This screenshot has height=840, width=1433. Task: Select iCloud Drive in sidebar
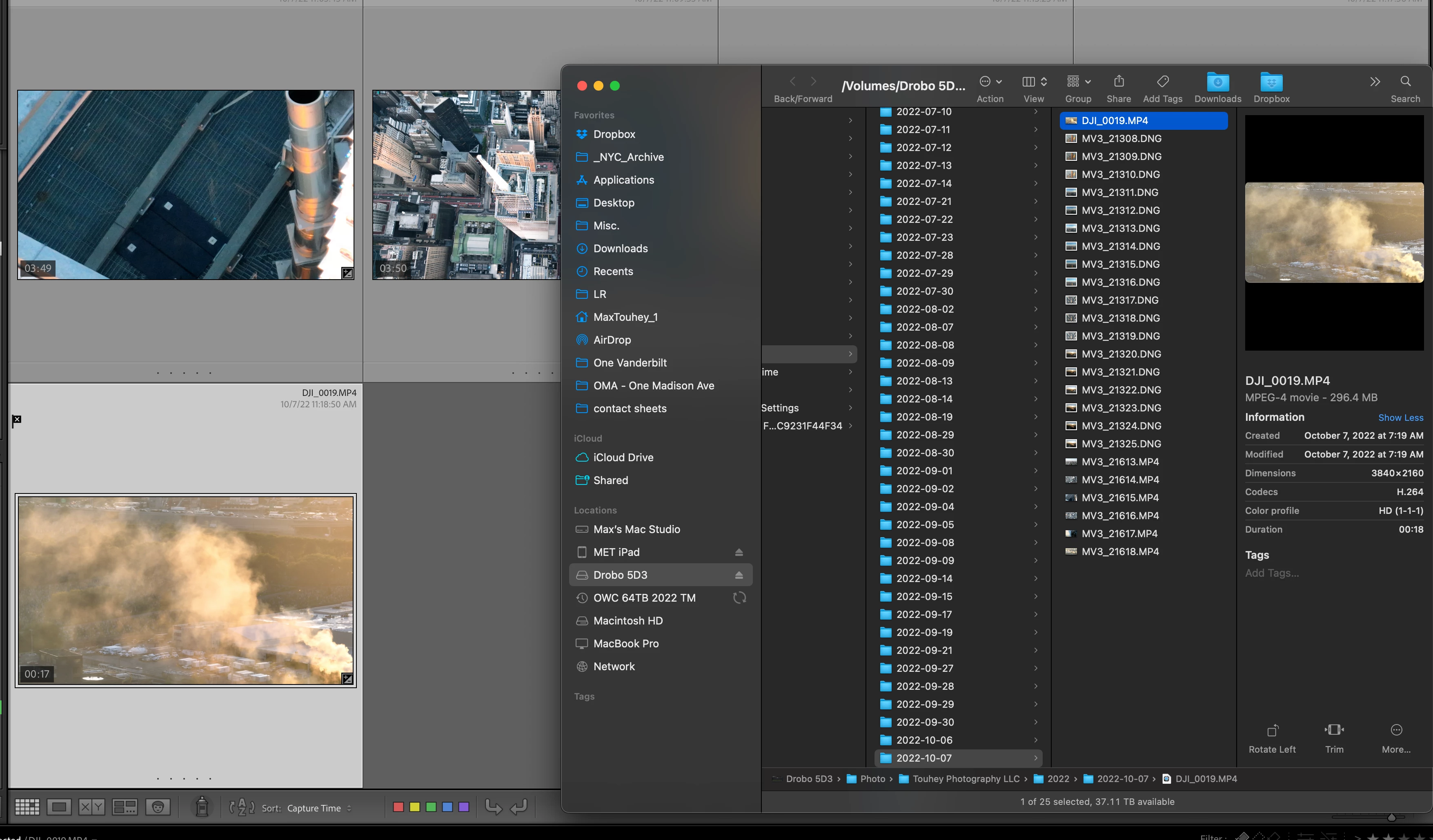click(623, 458)
